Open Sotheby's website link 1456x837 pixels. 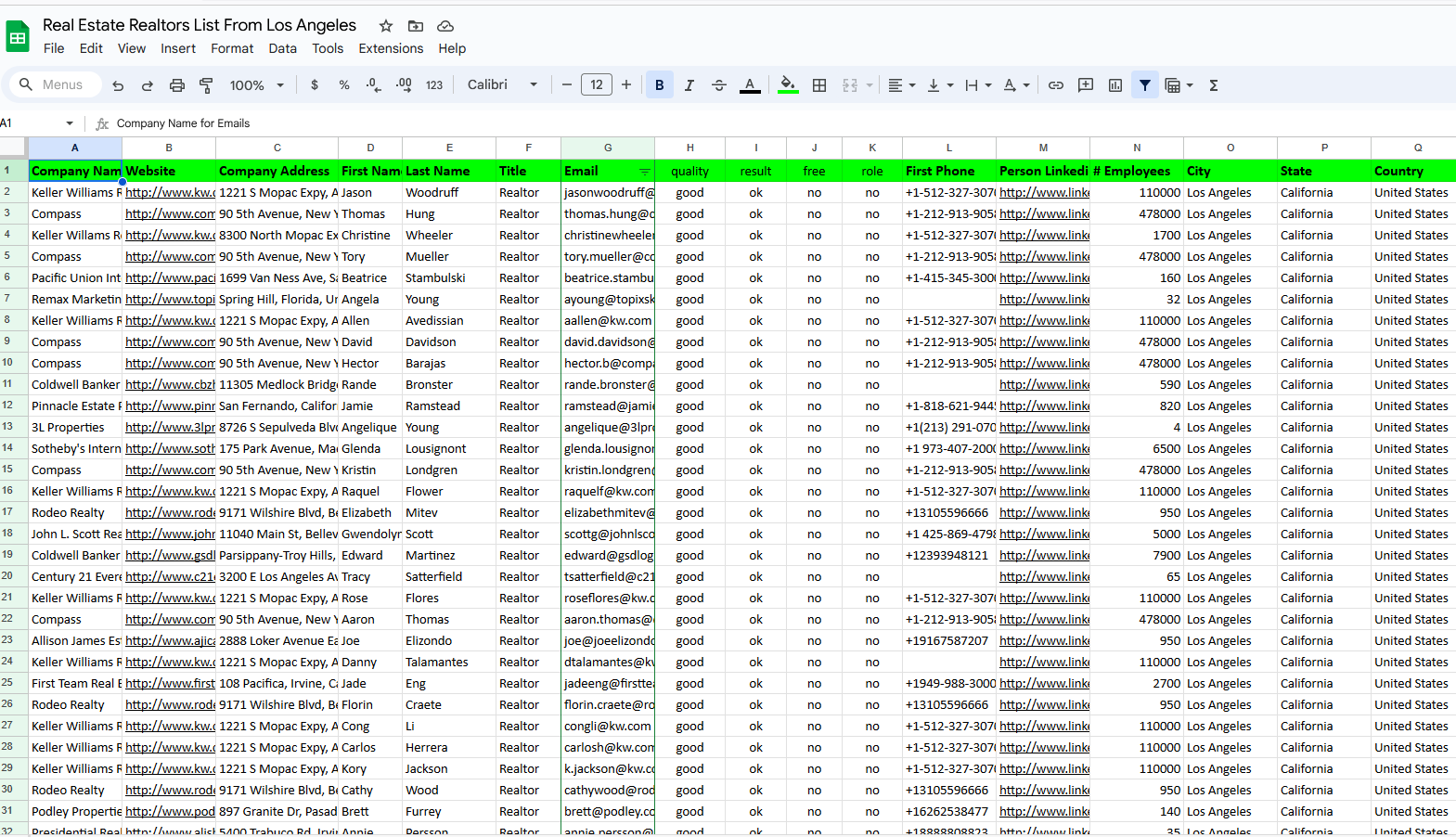point(170,449)
